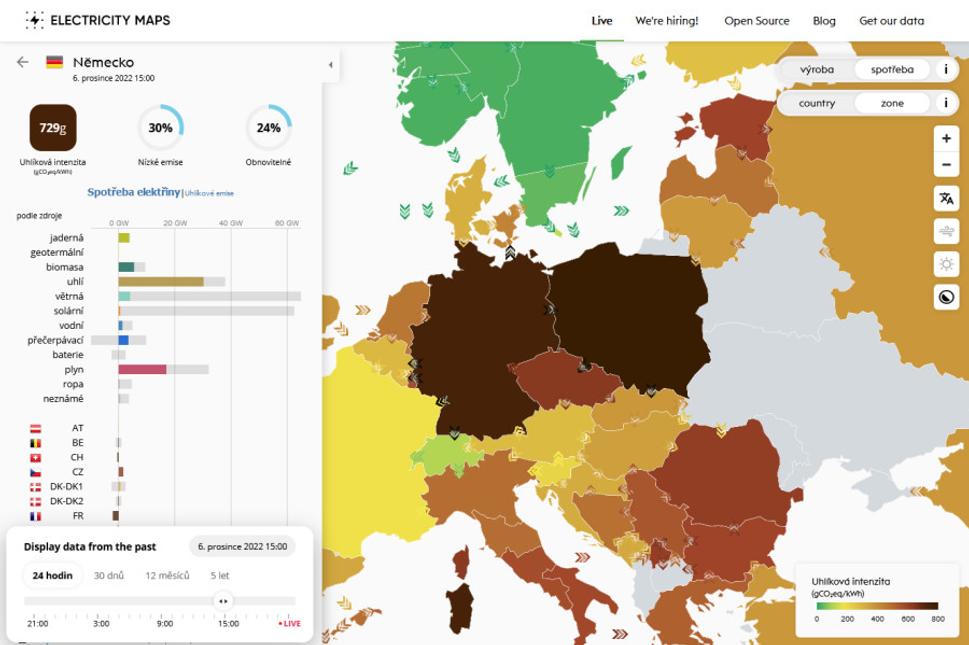Select the 30 dnů time range
The width and height of the screenshot is (969, 645).
tap(109, 575)
